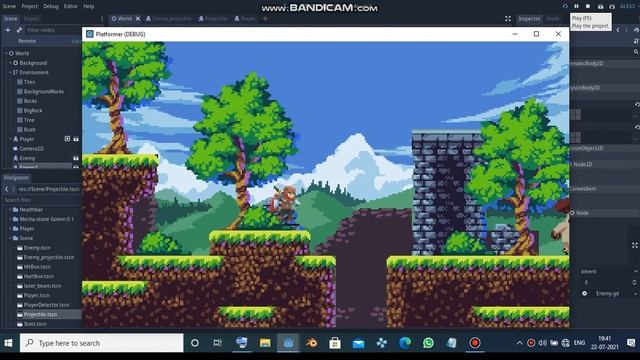This screenshot has width=640, height=360.
Task: Open the Help menu
Action: point(89,6)
